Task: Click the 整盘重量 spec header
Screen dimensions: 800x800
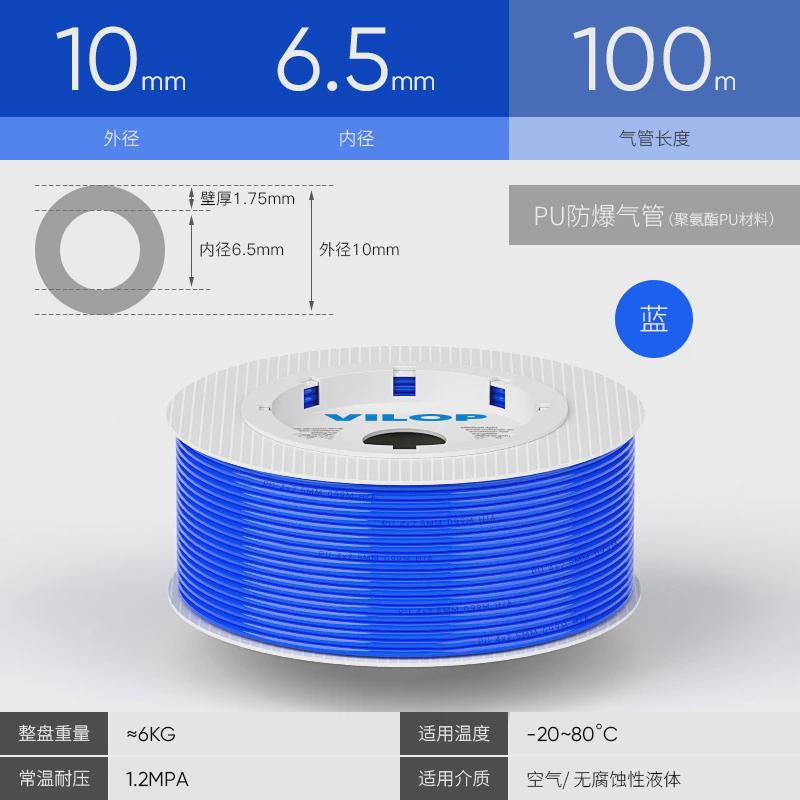Action: point(54,733)
